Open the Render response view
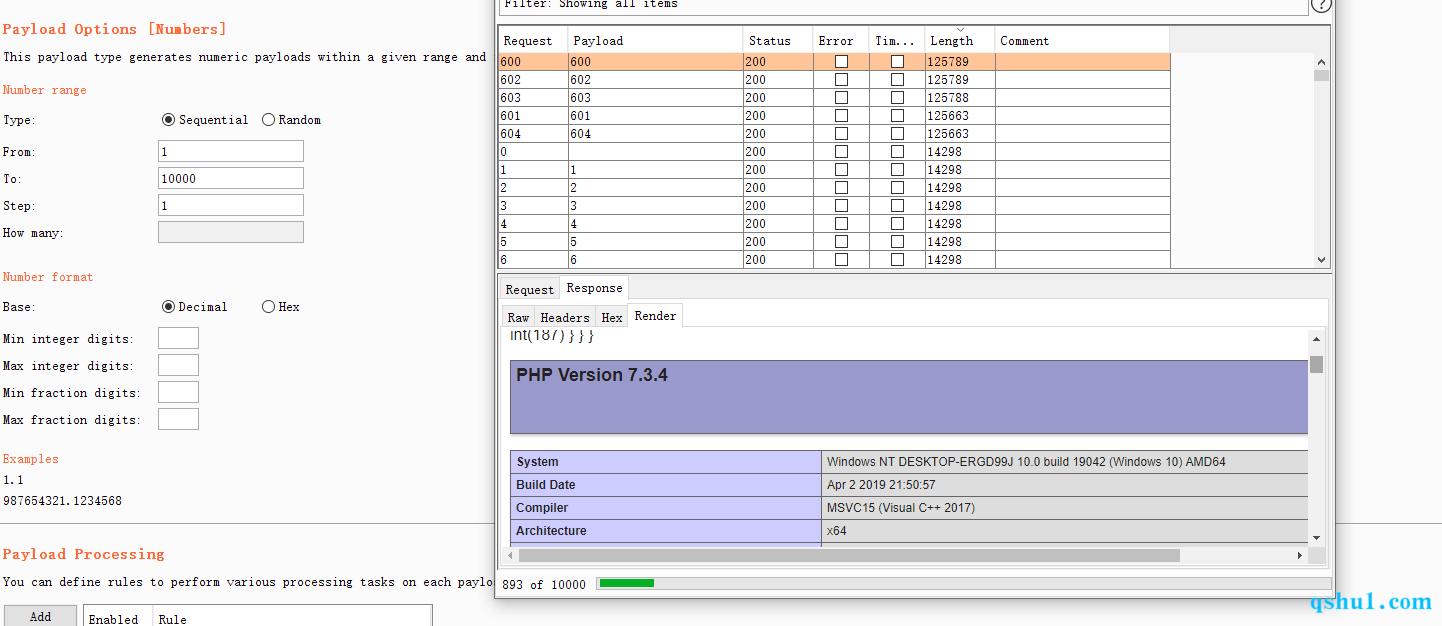 (x=656, y=316)
